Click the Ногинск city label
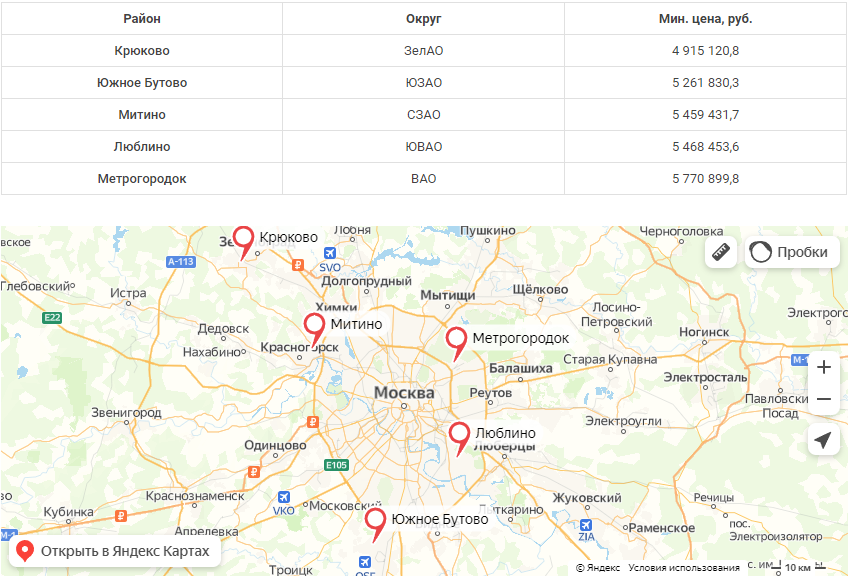 (704, 332)
